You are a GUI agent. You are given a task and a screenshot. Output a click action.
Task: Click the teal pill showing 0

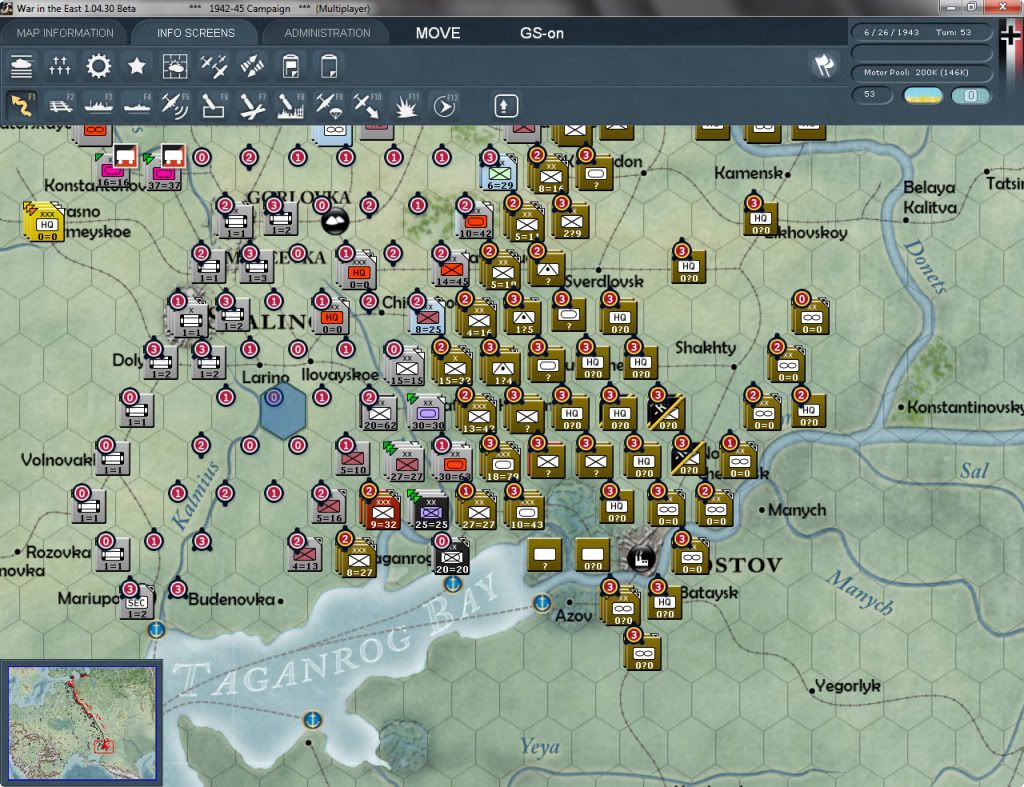point(971,95)
